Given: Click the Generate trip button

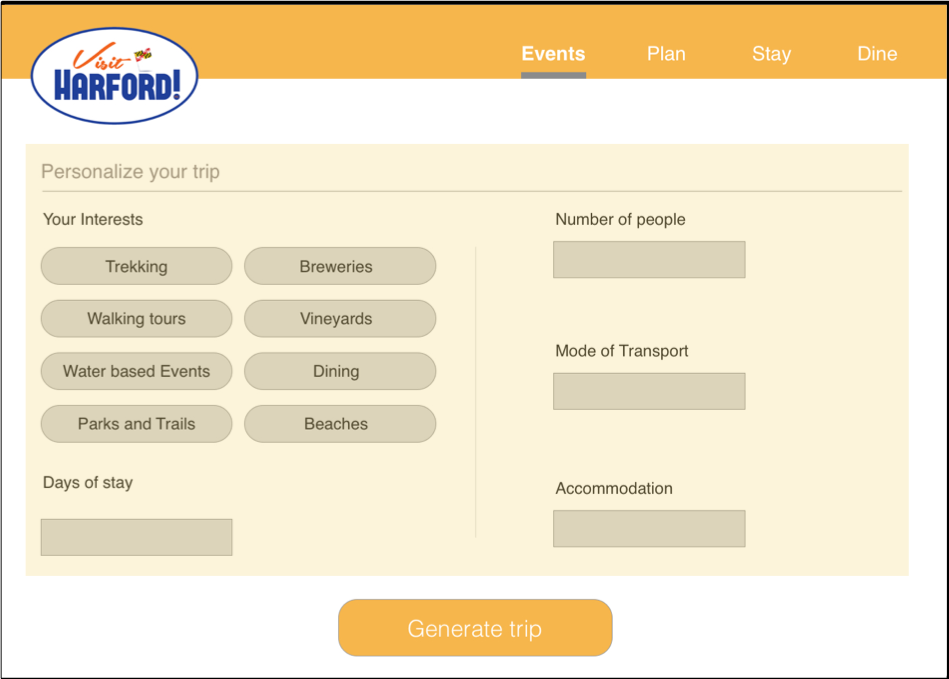Looking at the screenshot, I should click(x=475, y=628).
